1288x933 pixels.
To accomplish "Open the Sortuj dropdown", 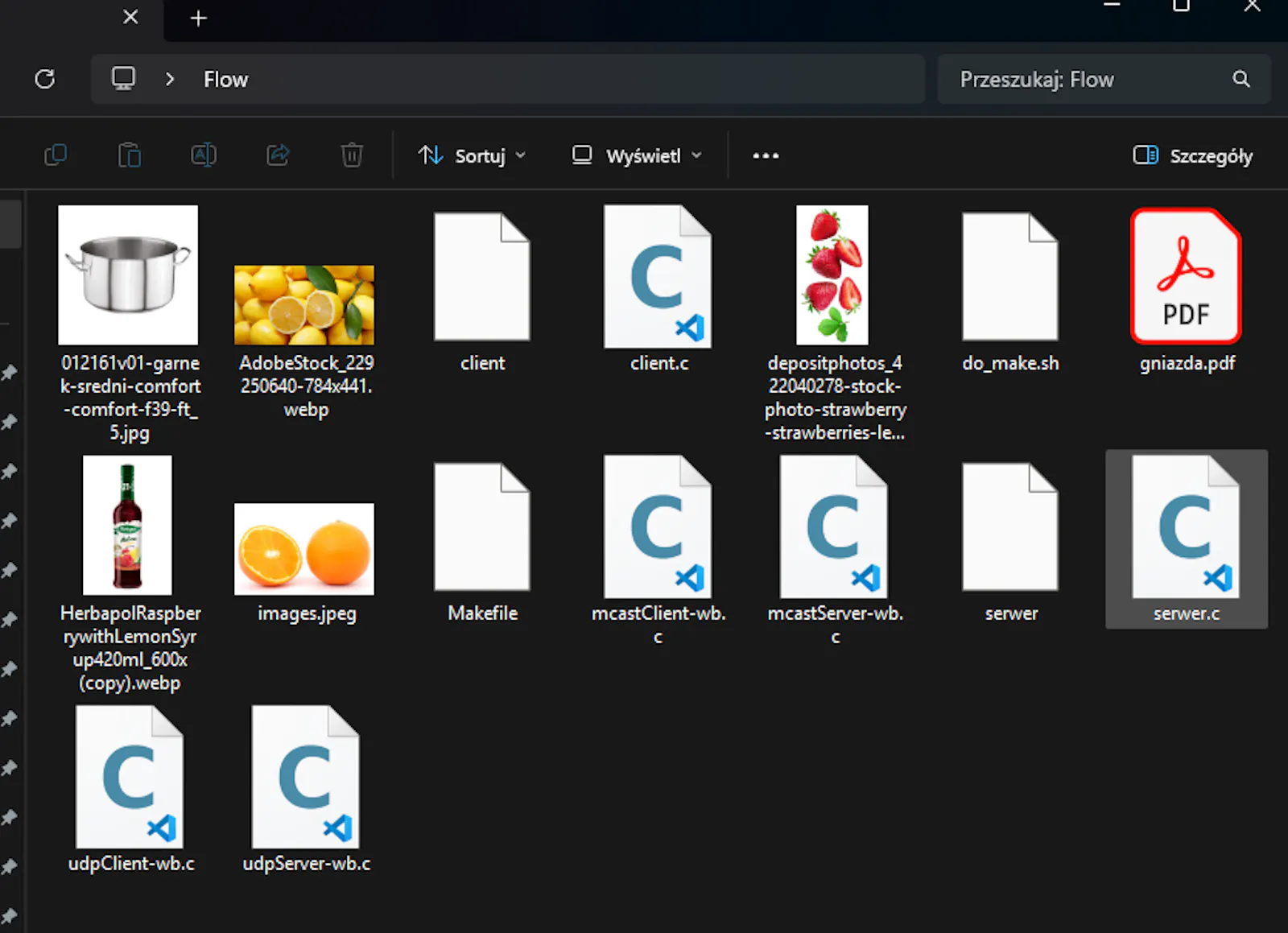I will [473, 155].
